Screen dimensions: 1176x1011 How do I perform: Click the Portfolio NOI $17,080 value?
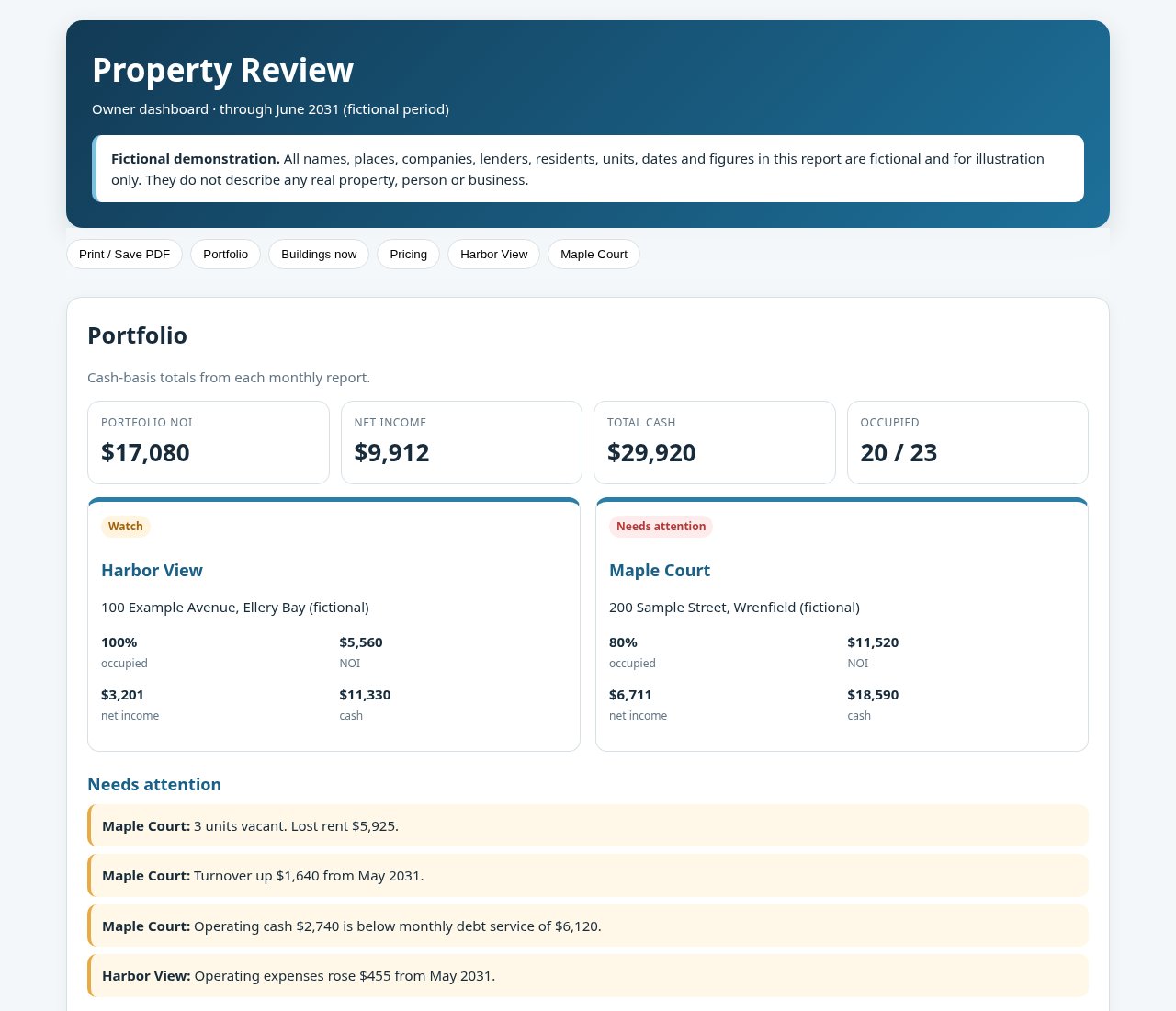(145, 453)
